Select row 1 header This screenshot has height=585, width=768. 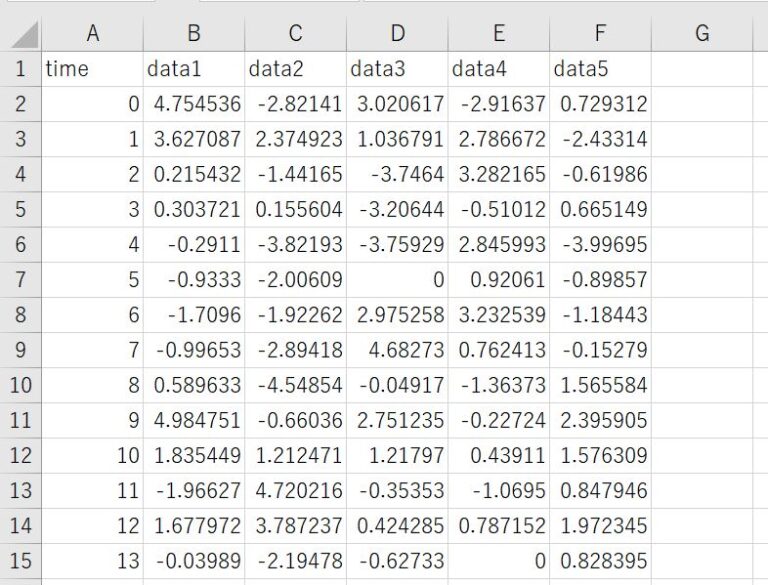[20, 69]
